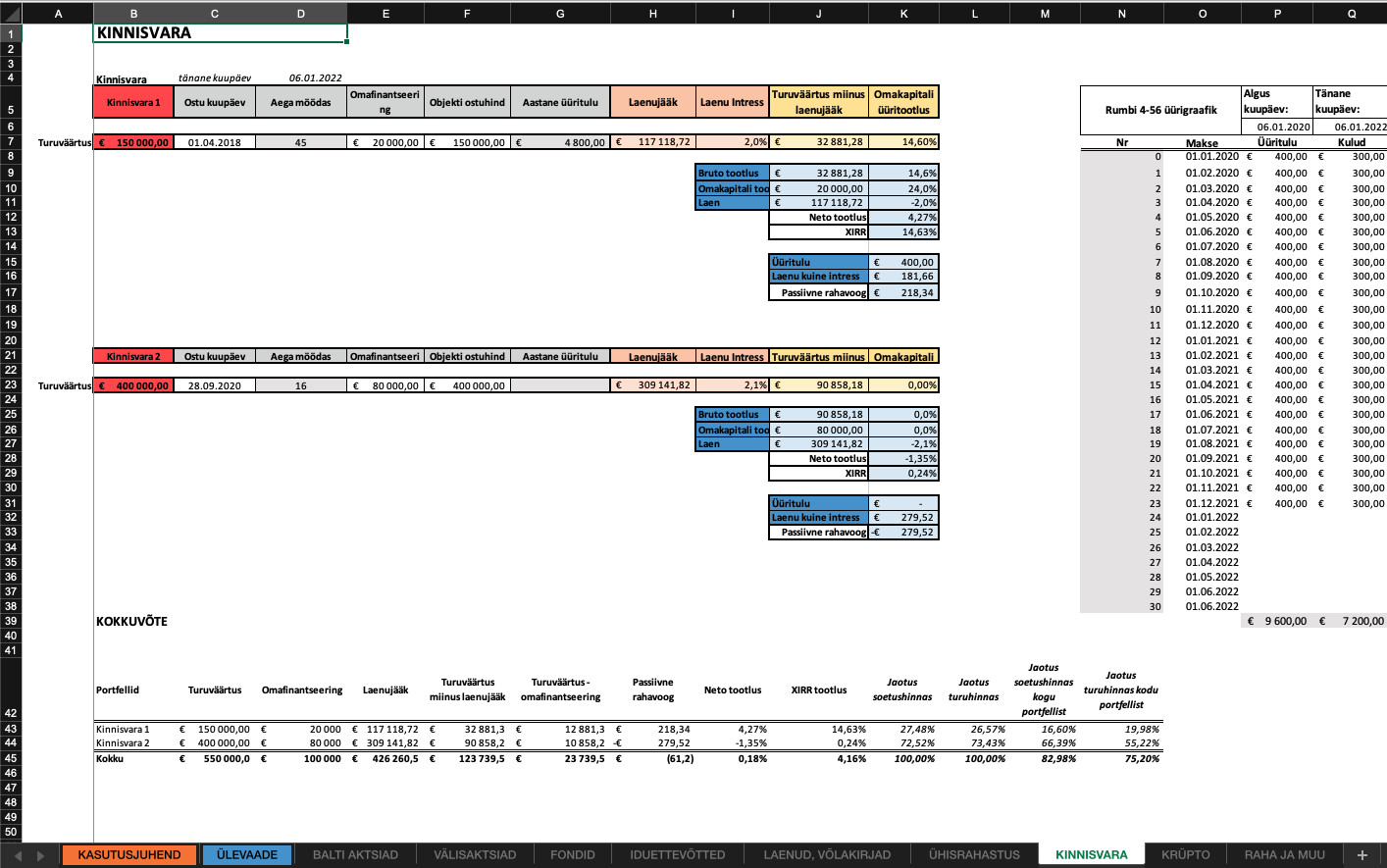This screenshot has height=868, width=1387.
Task: Select column H header
Action: point(652,14)
